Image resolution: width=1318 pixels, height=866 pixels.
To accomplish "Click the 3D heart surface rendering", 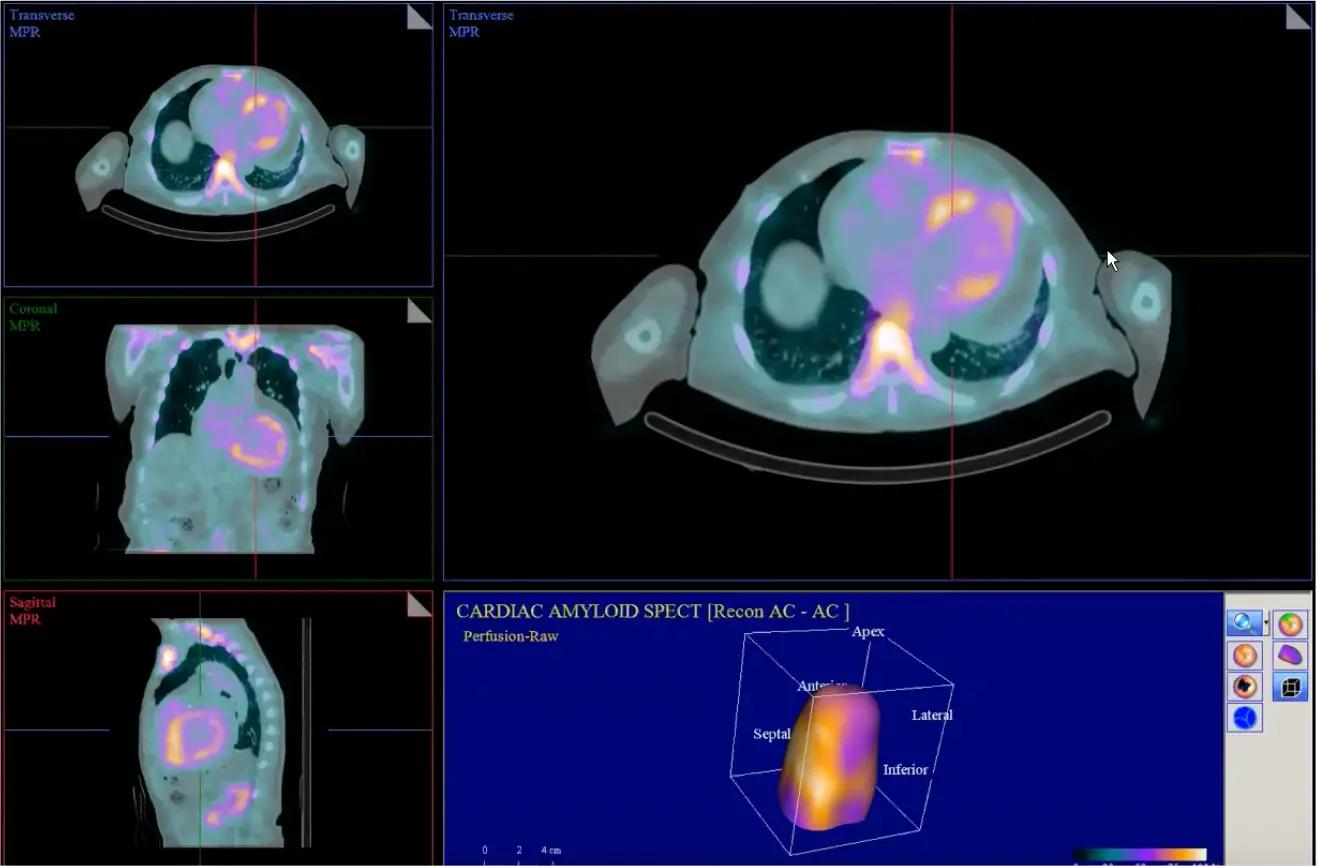I will [828, 760].
